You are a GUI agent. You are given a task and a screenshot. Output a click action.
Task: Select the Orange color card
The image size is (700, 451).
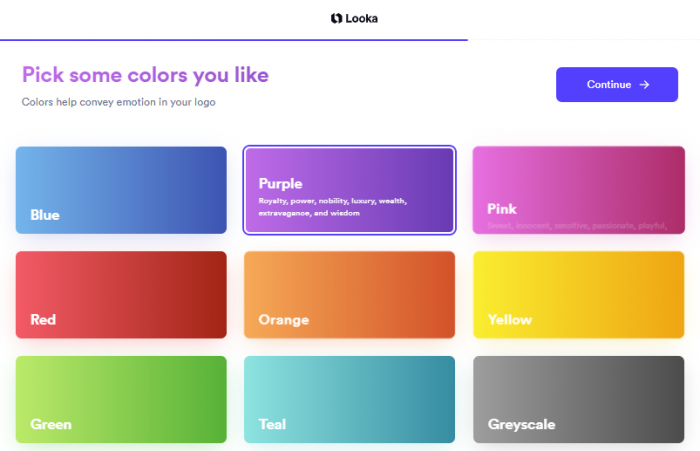[349, 295]
